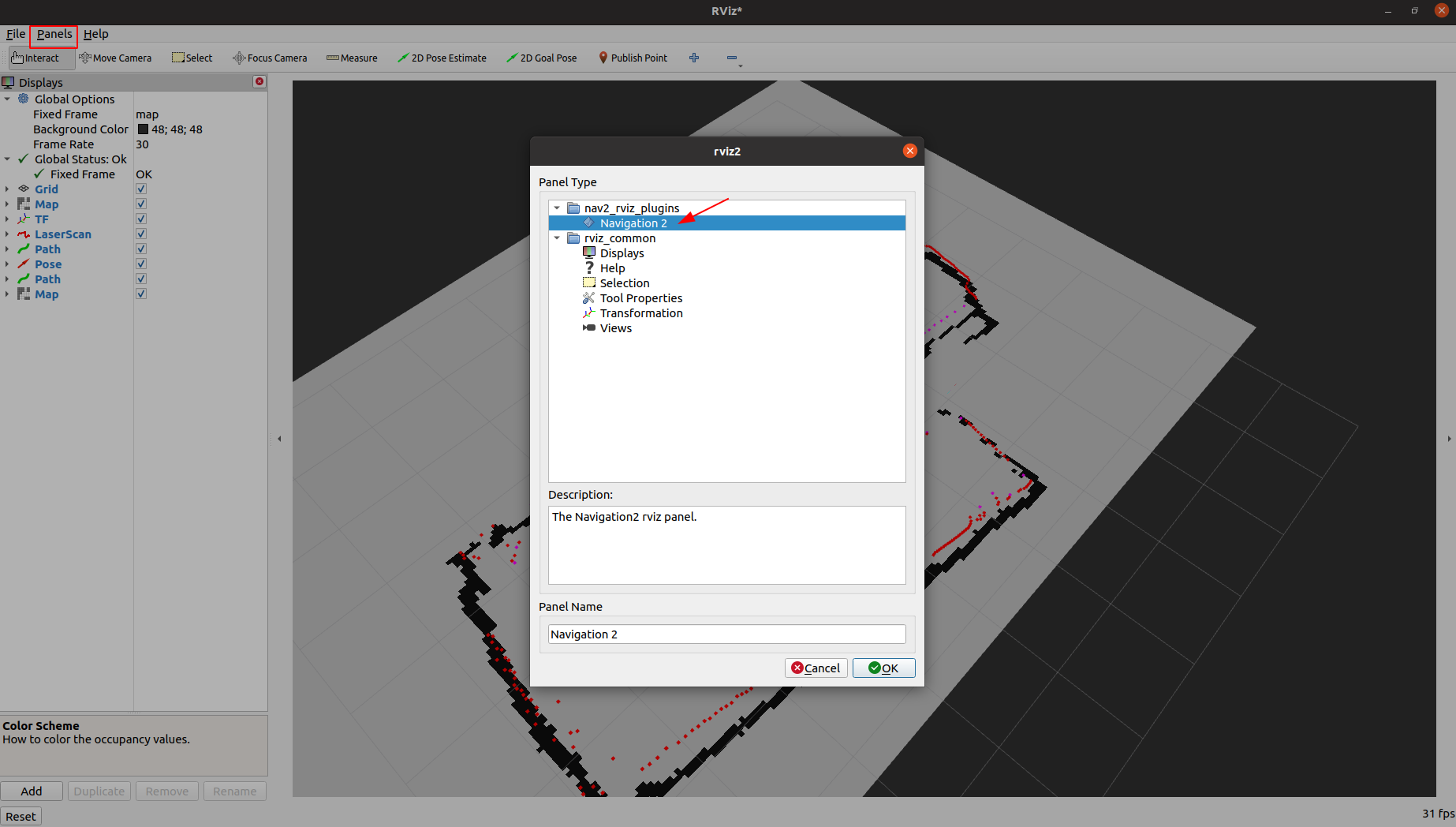Viewport: 1456px width, 827px height.
Task: Click the plus add-tool icon
Action: pyautogui.click(x=694, y=58)
